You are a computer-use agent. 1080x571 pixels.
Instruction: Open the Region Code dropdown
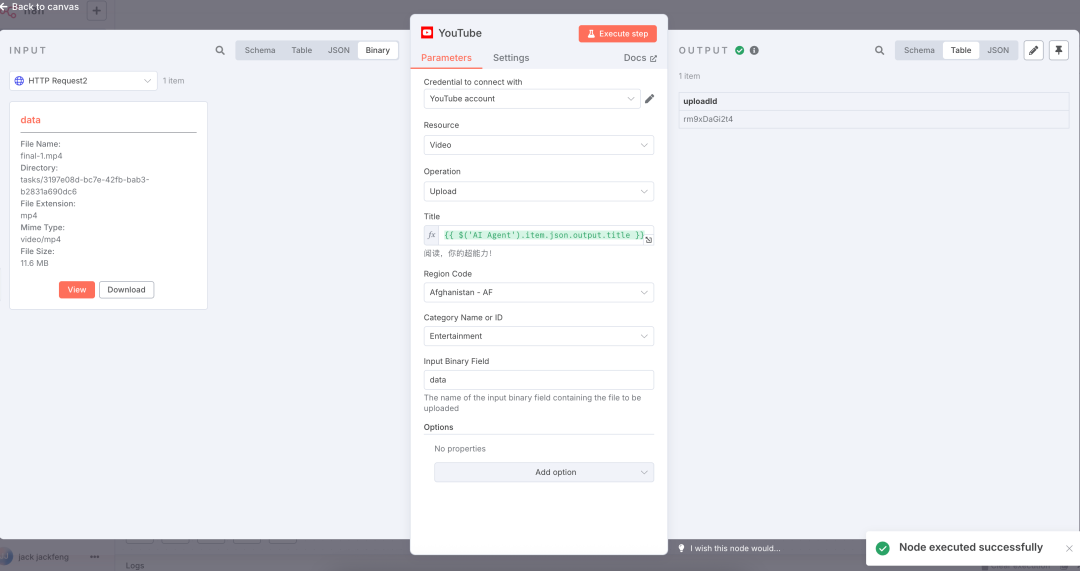pos(539,292)
